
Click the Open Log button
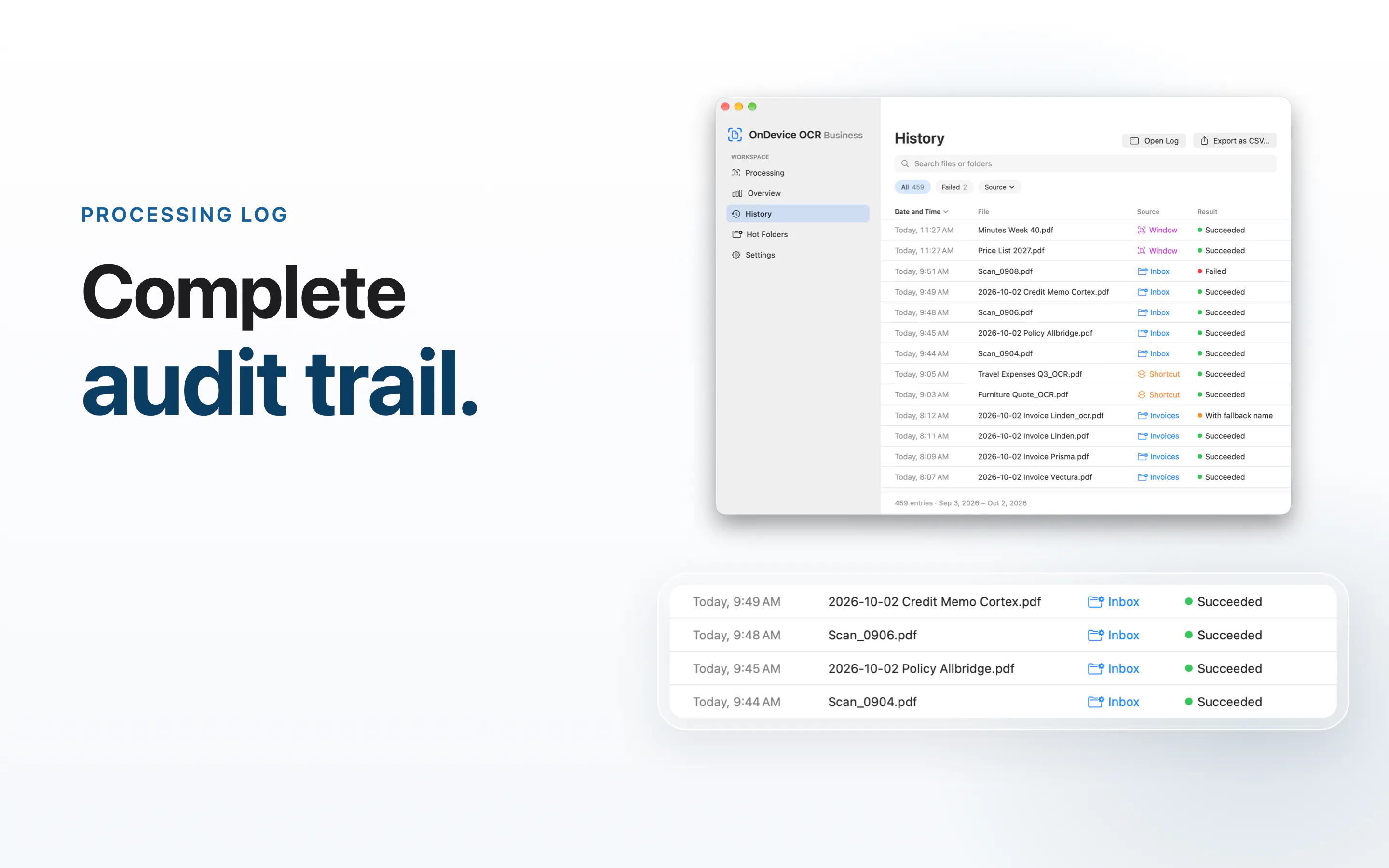tap(1154, 141)
